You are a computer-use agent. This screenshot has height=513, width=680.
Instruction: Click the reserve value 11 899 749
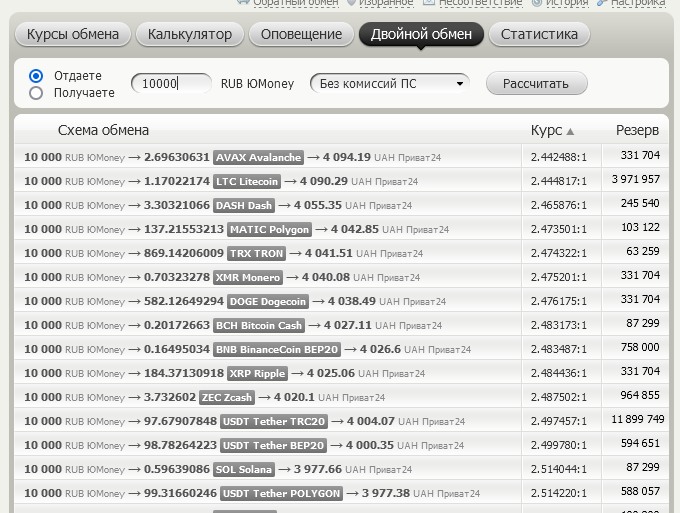638,419
